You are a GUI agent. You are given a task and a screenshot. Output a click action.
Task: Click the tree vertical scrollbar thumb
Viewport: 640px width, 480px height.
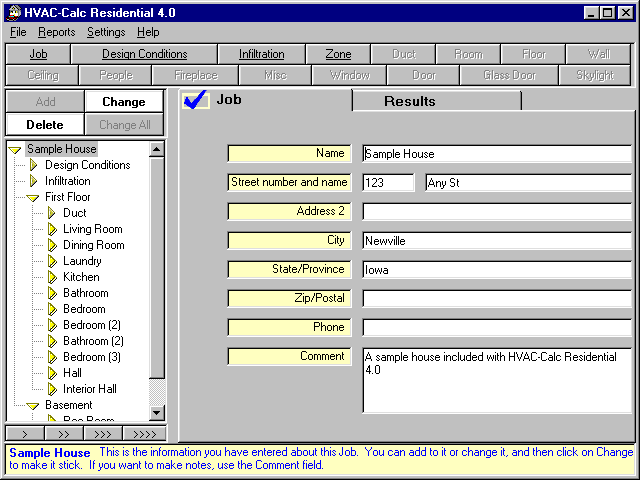click(x=157, y=268)
